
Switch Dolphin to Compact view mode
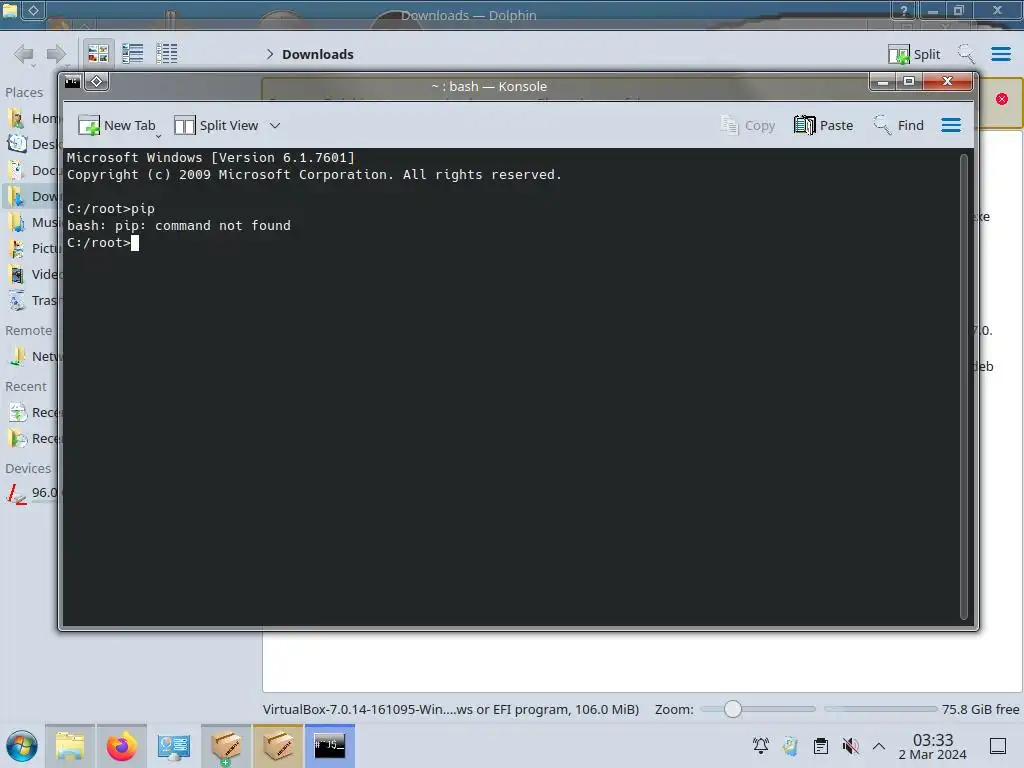pos(133,54)
